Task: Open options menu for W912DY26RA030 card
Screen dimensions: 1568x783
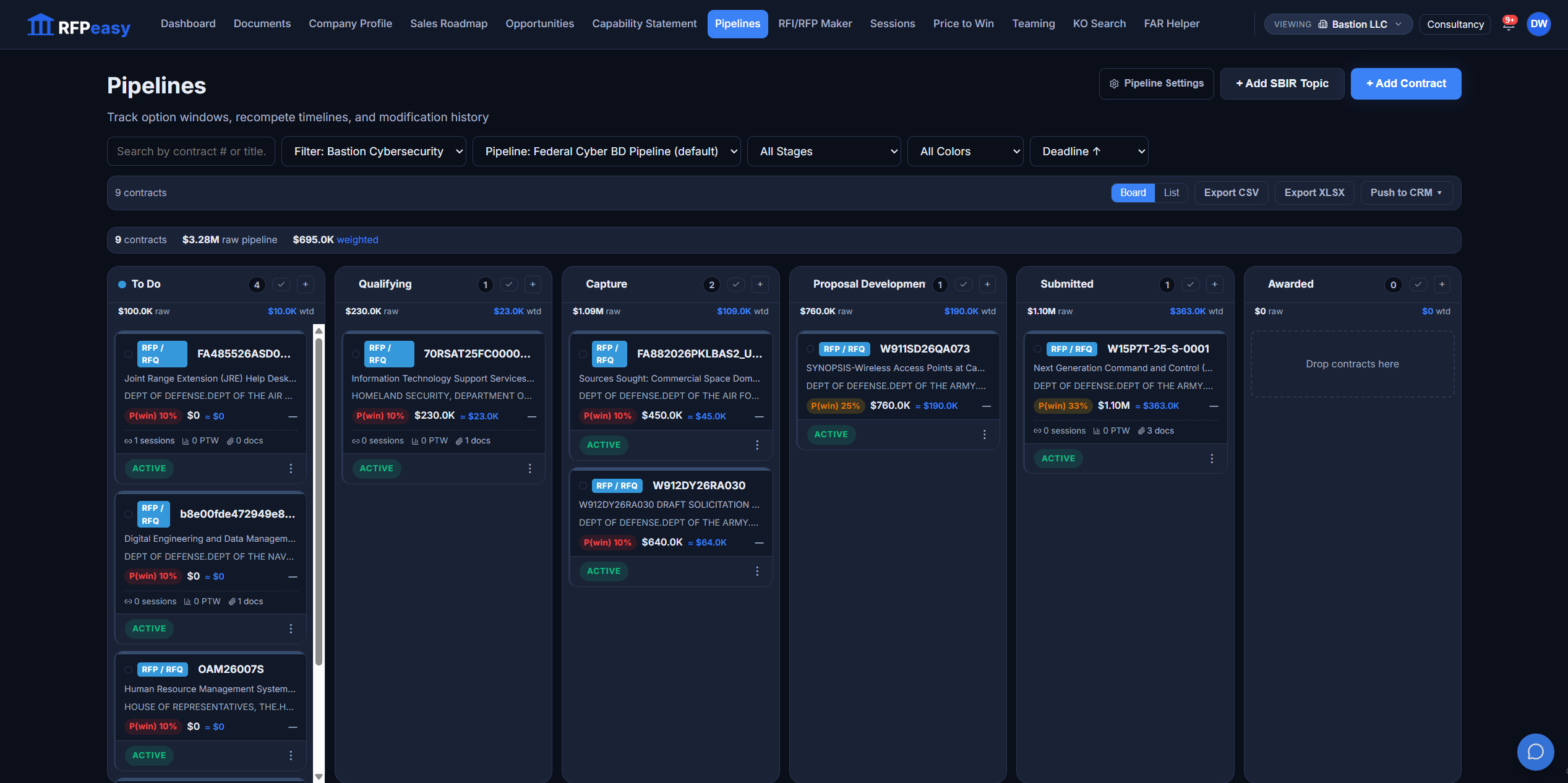Action: (757, 571)
